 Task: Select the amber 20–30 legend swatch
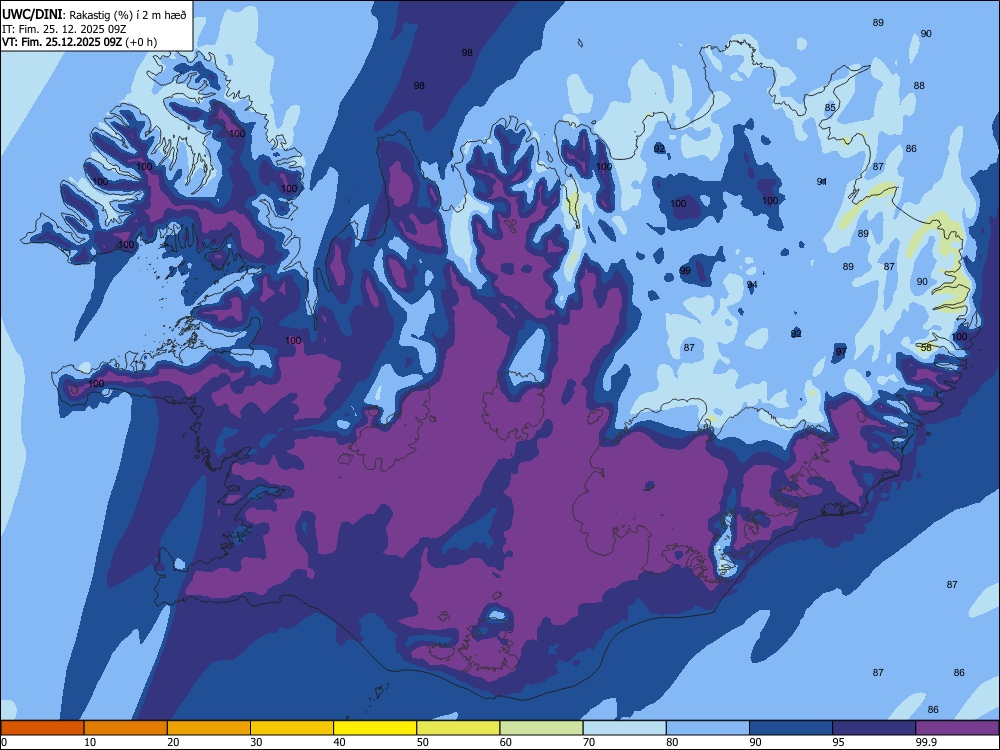209,728
